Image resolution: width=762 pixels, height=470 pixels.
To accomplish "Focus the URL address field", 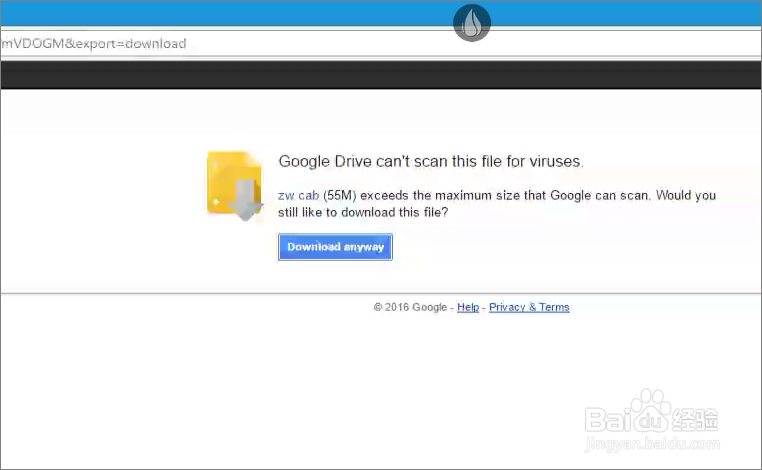I will coord(381,44).
